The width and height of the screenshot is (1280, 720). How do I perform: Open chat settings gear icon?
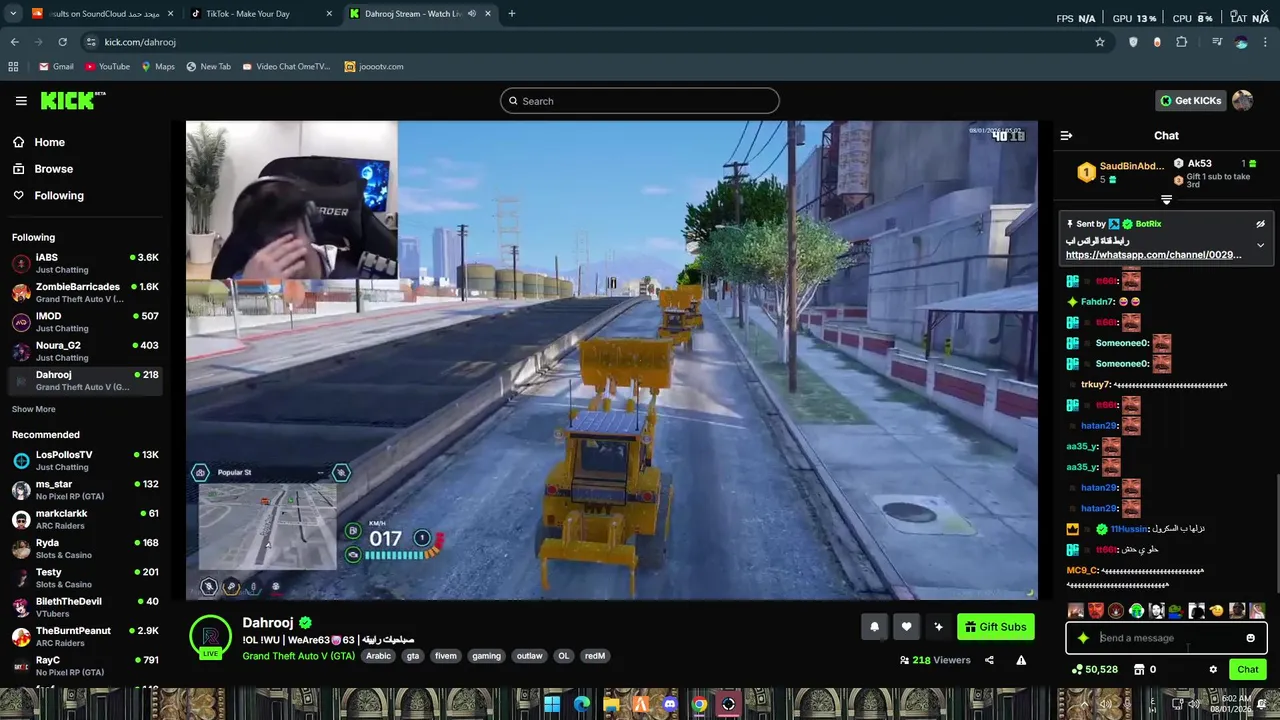1213,670
